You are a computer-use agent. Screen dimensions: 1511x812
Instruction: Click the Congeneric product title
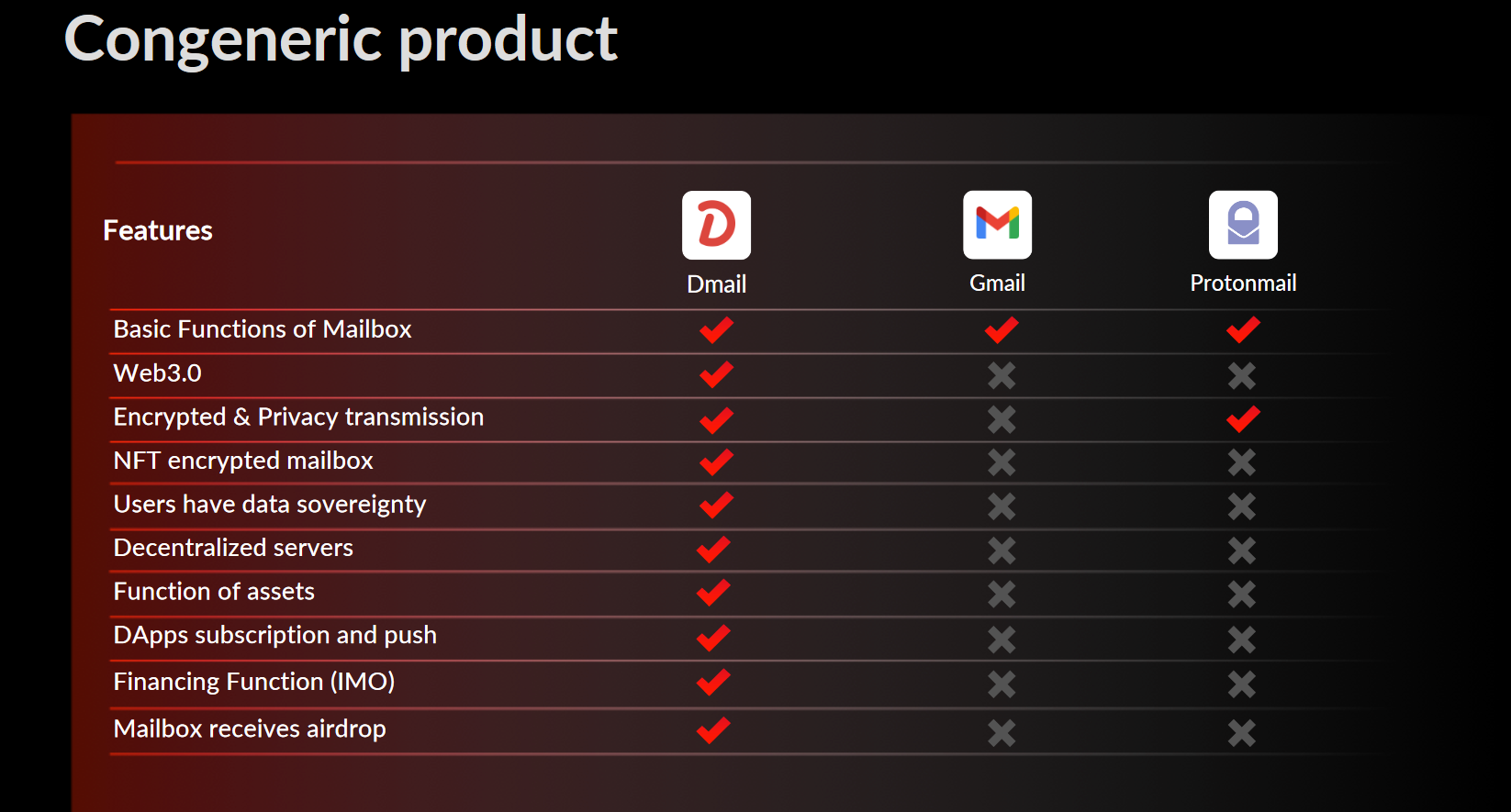[341, 40]
